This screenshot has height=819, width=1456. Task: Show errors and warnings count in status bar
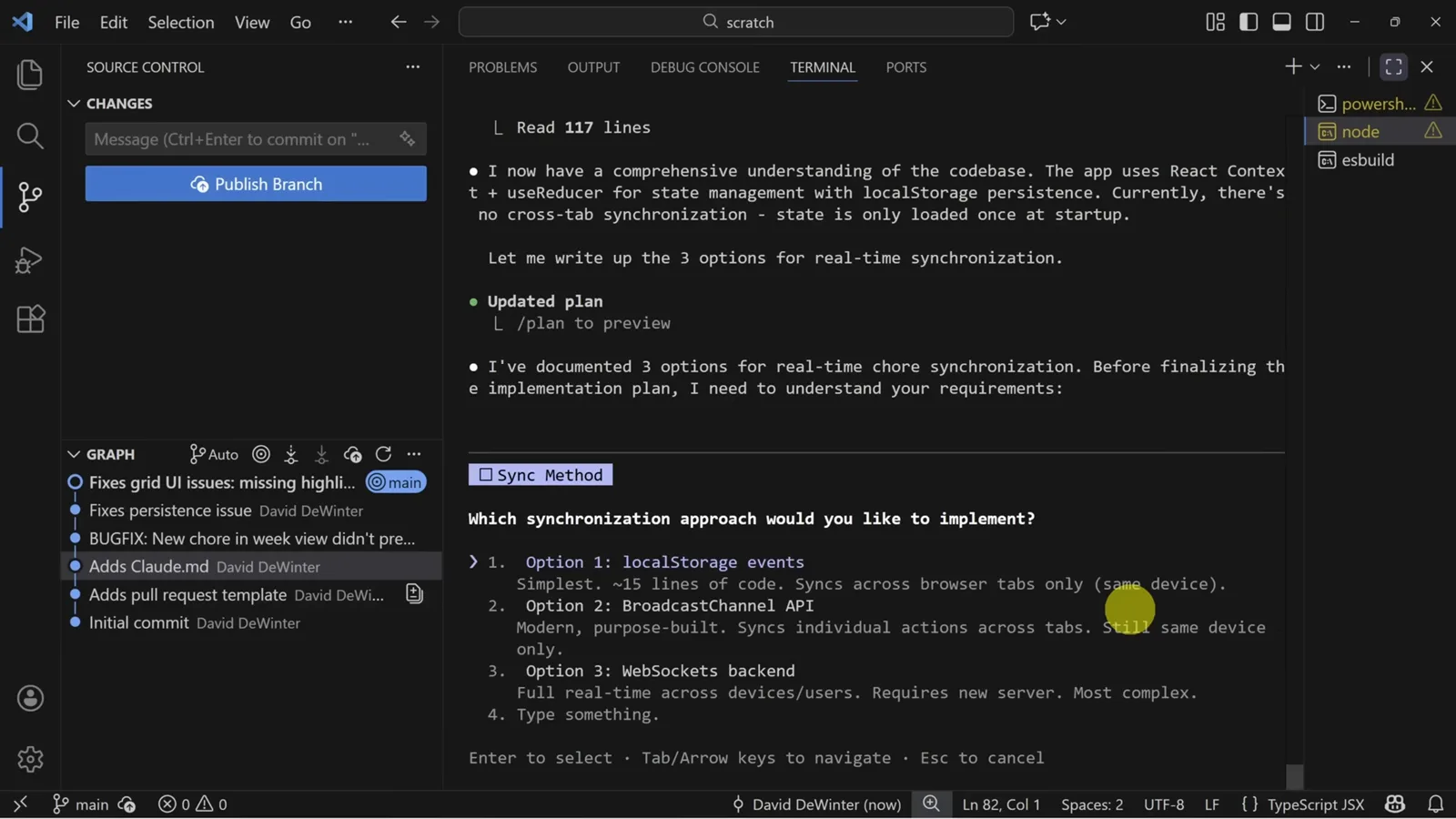point(192,804)
